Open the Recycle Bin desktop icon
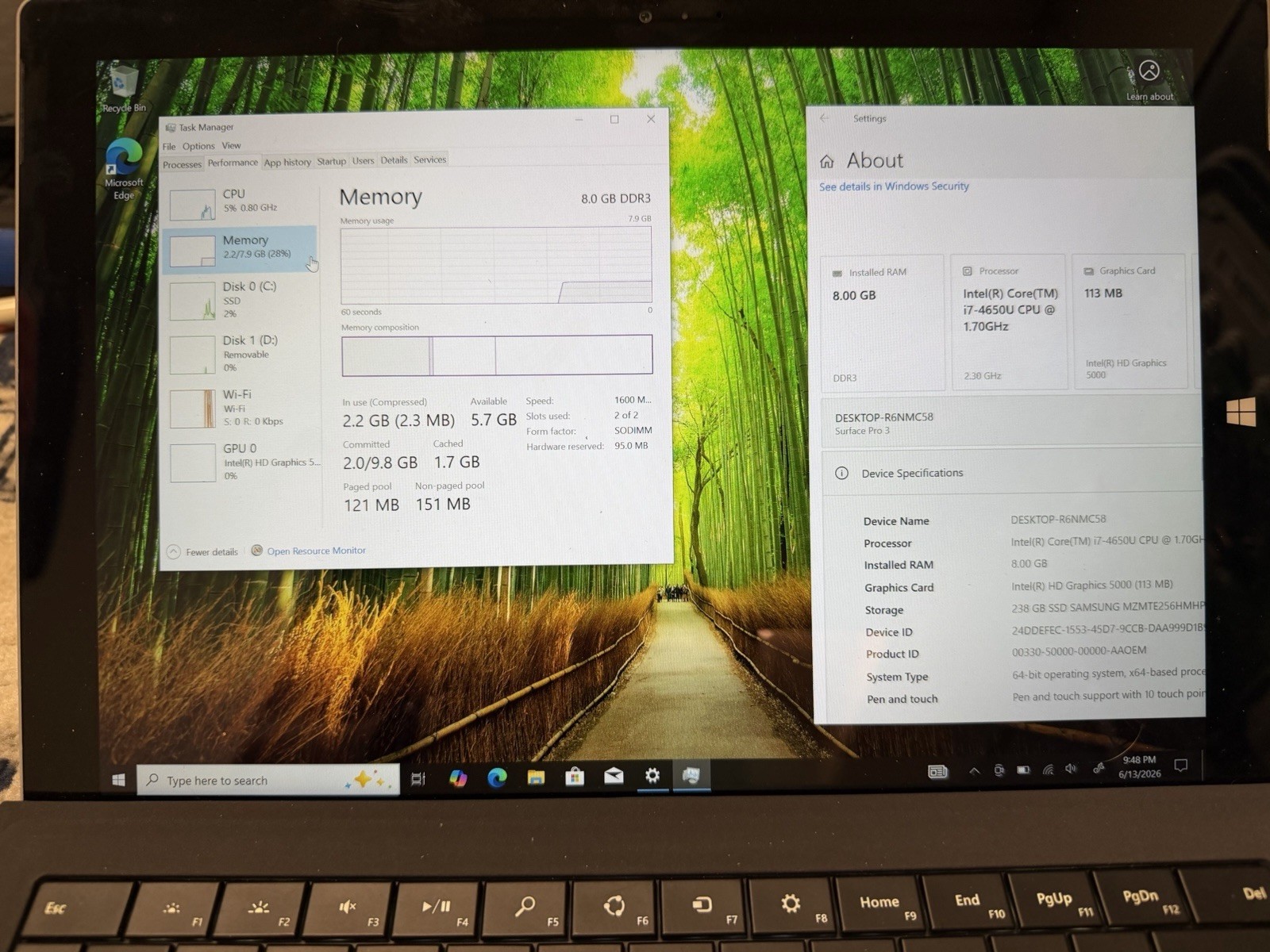 (124, 88)
